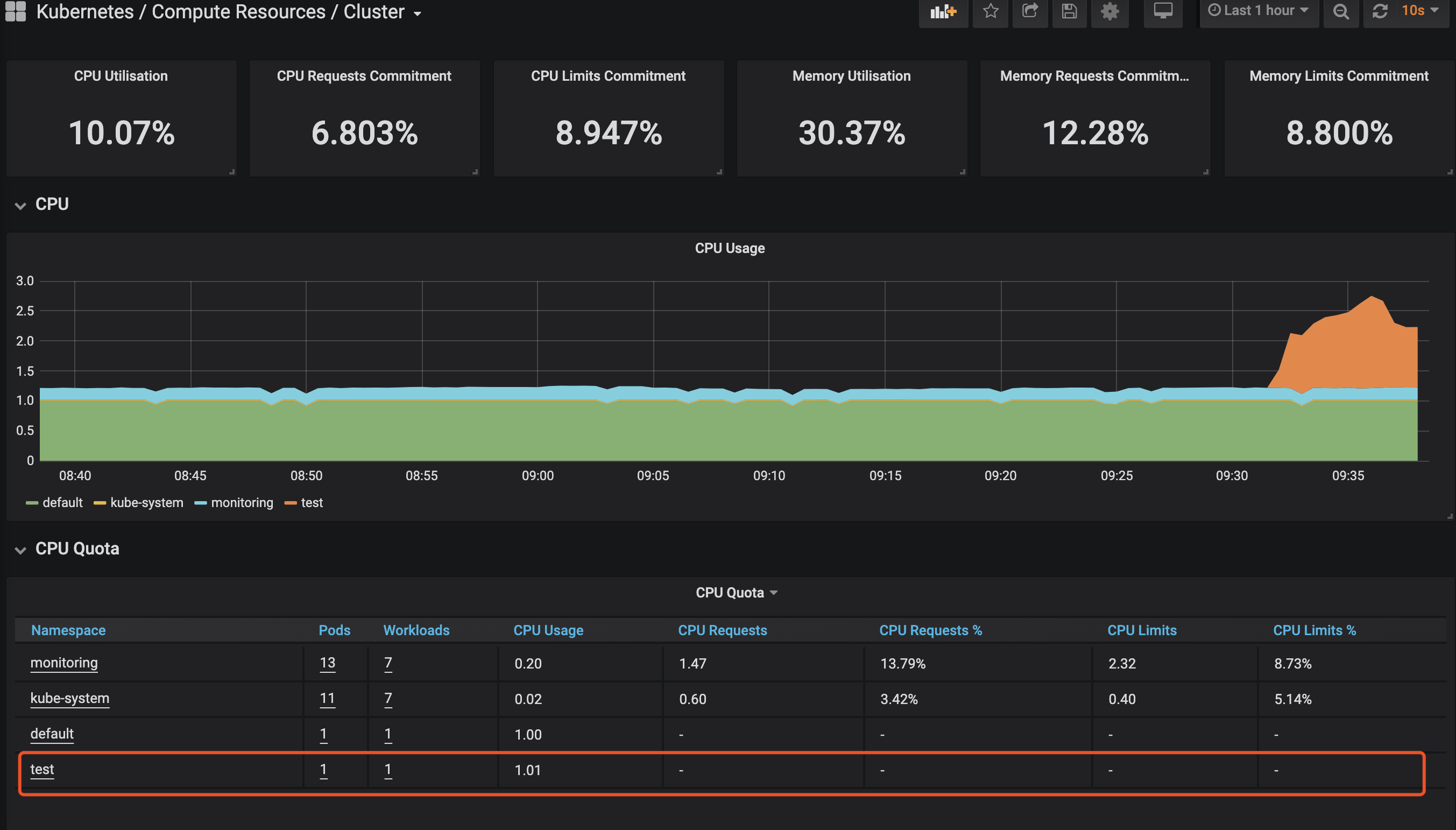Viewport: 1456px width, 830px height.
Task: Star this dashboard as favorite
Action: click(991, 11)
